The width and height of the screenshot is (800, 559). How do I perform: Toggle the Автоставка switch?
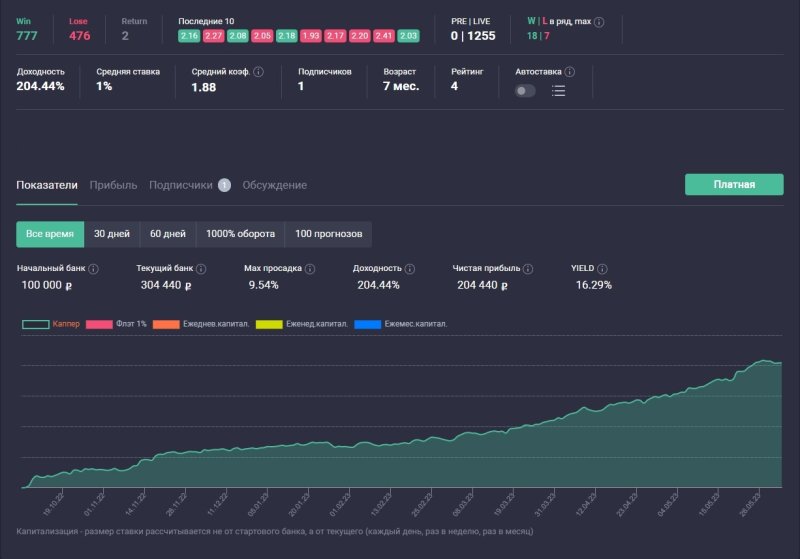(525, 91)
